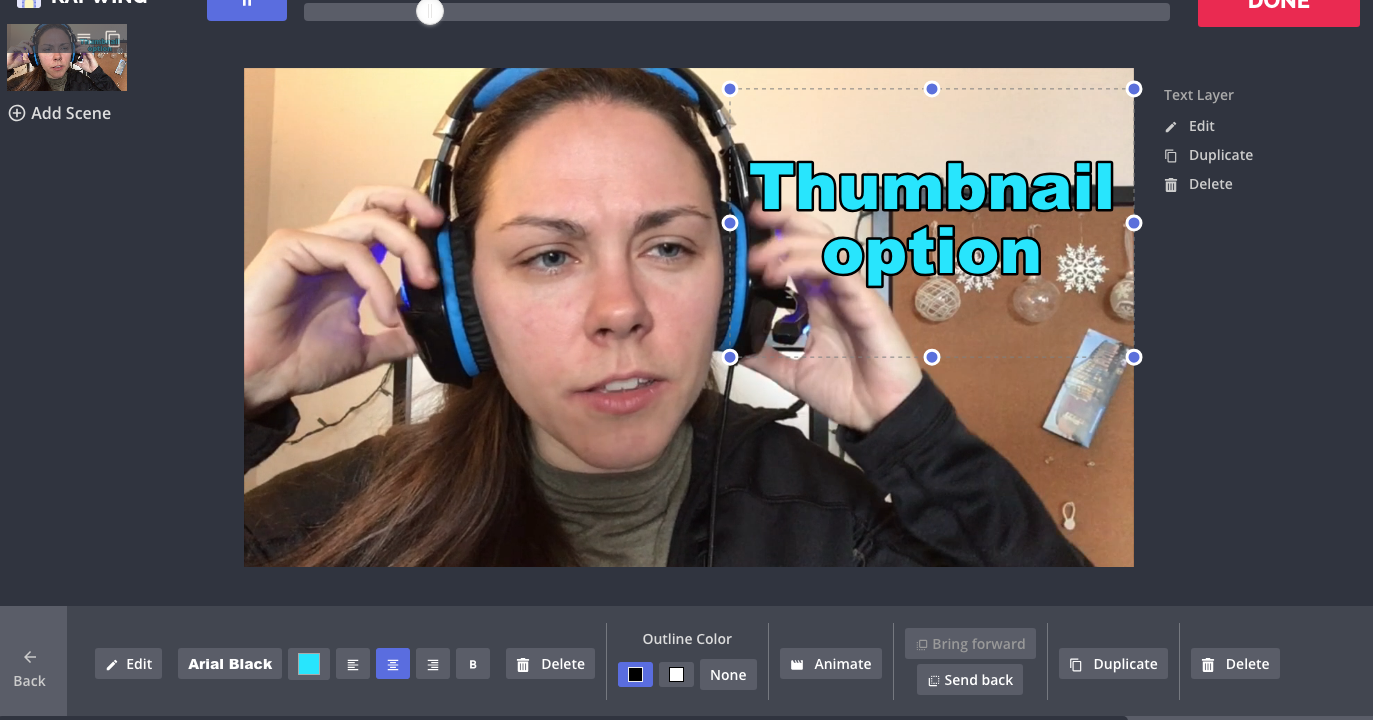
Task: Click the timeline slider handle
Action: [x=430, y=12]
